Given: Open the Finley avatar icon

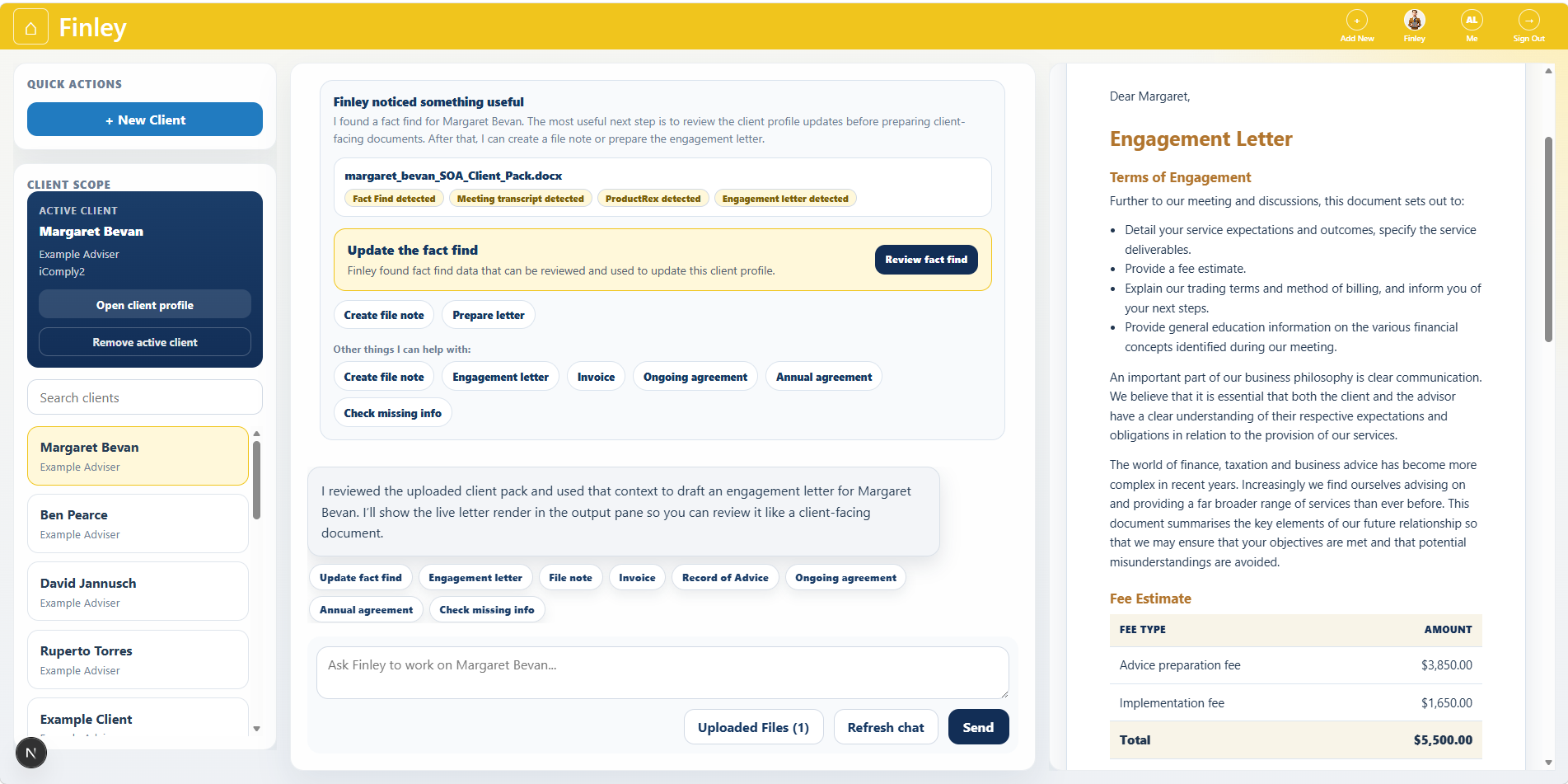Looking at the screenshot, I should (1414, 20).
